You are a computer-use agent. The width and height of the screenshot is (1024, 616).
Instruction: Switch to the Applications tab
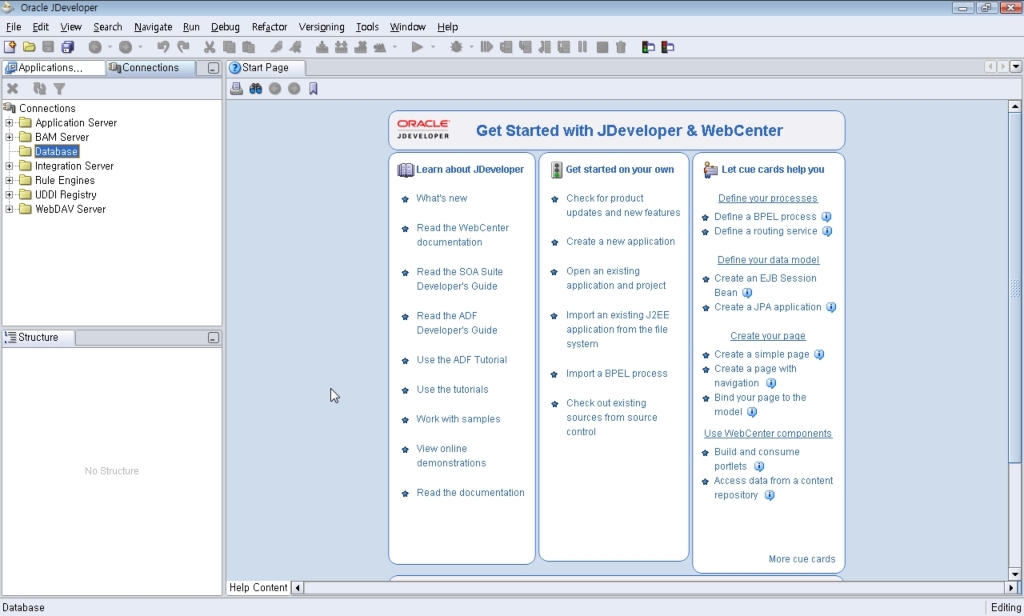click(54, 67)
